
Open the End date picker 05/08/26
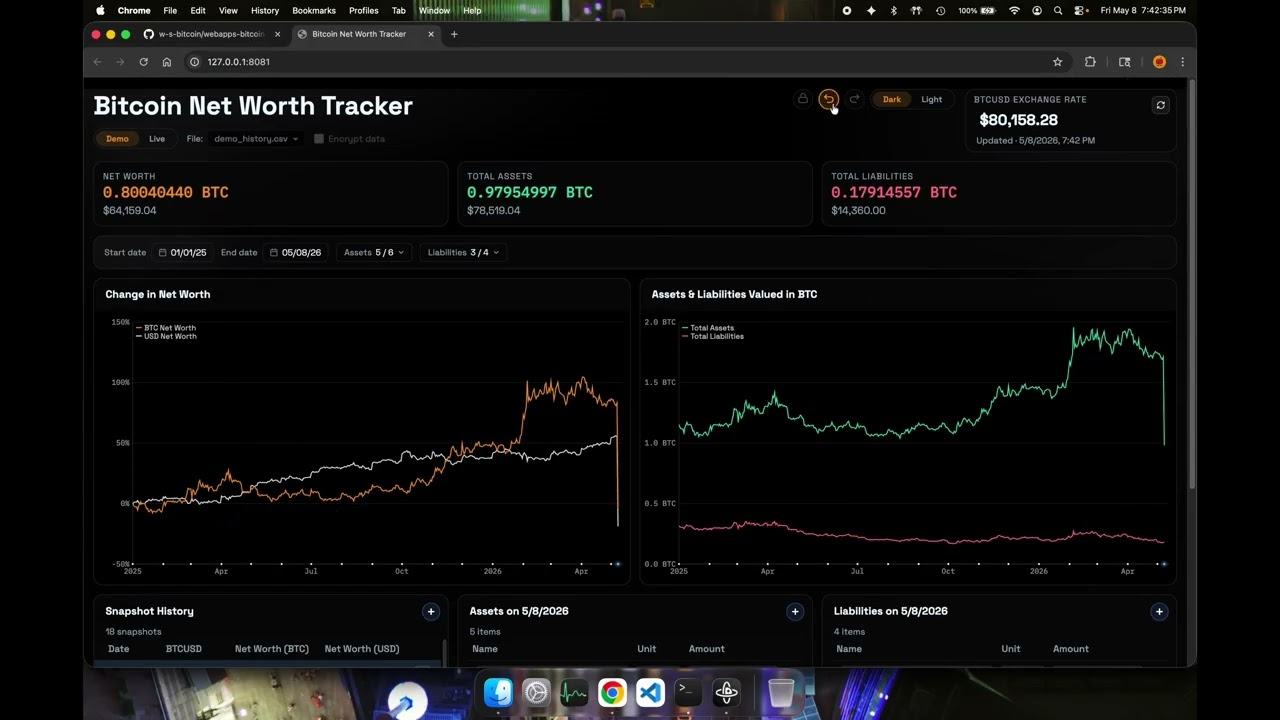(295, 253)
